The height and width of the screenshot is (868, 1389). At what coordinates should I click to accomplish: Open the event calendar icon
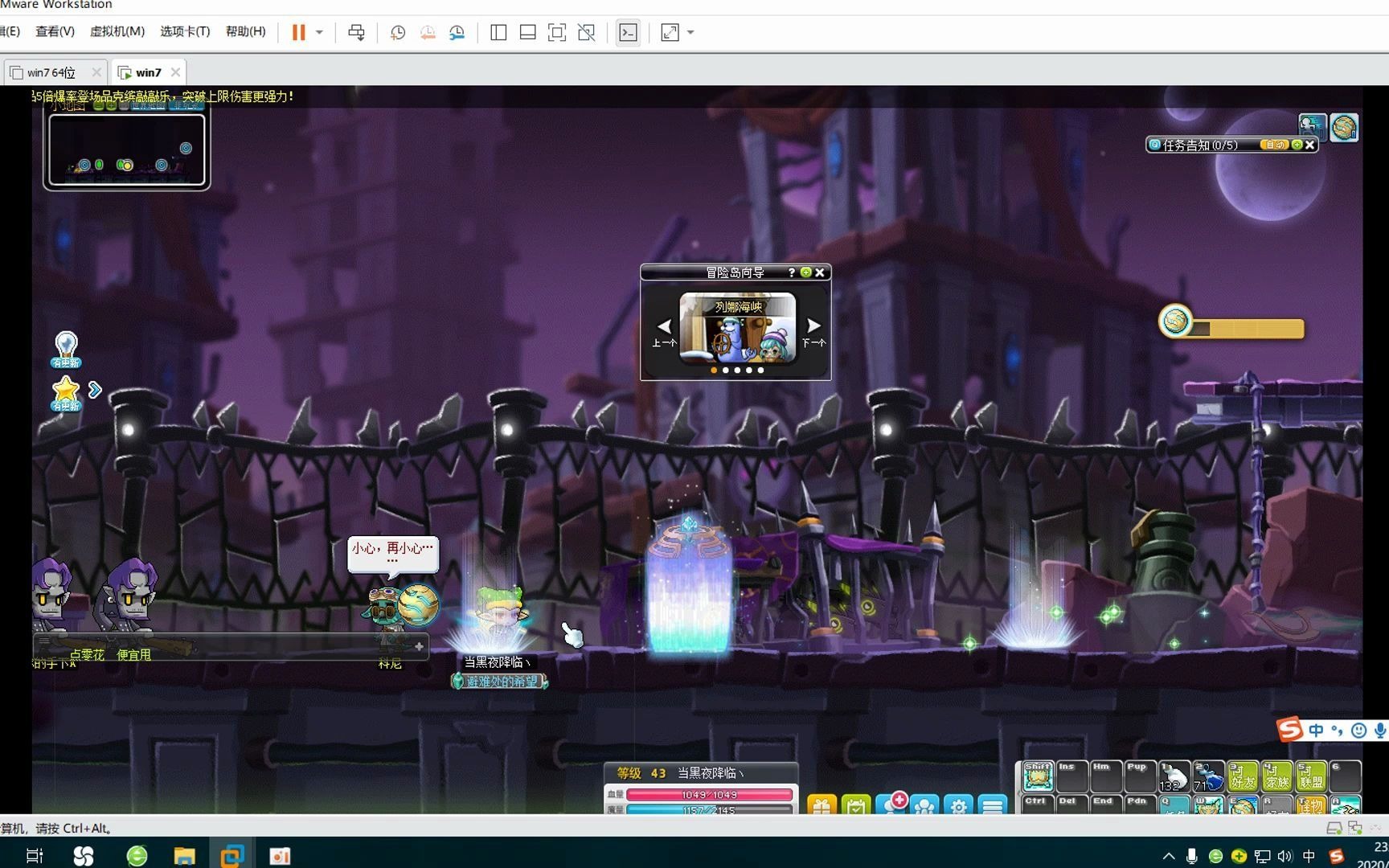pos(856,805)
